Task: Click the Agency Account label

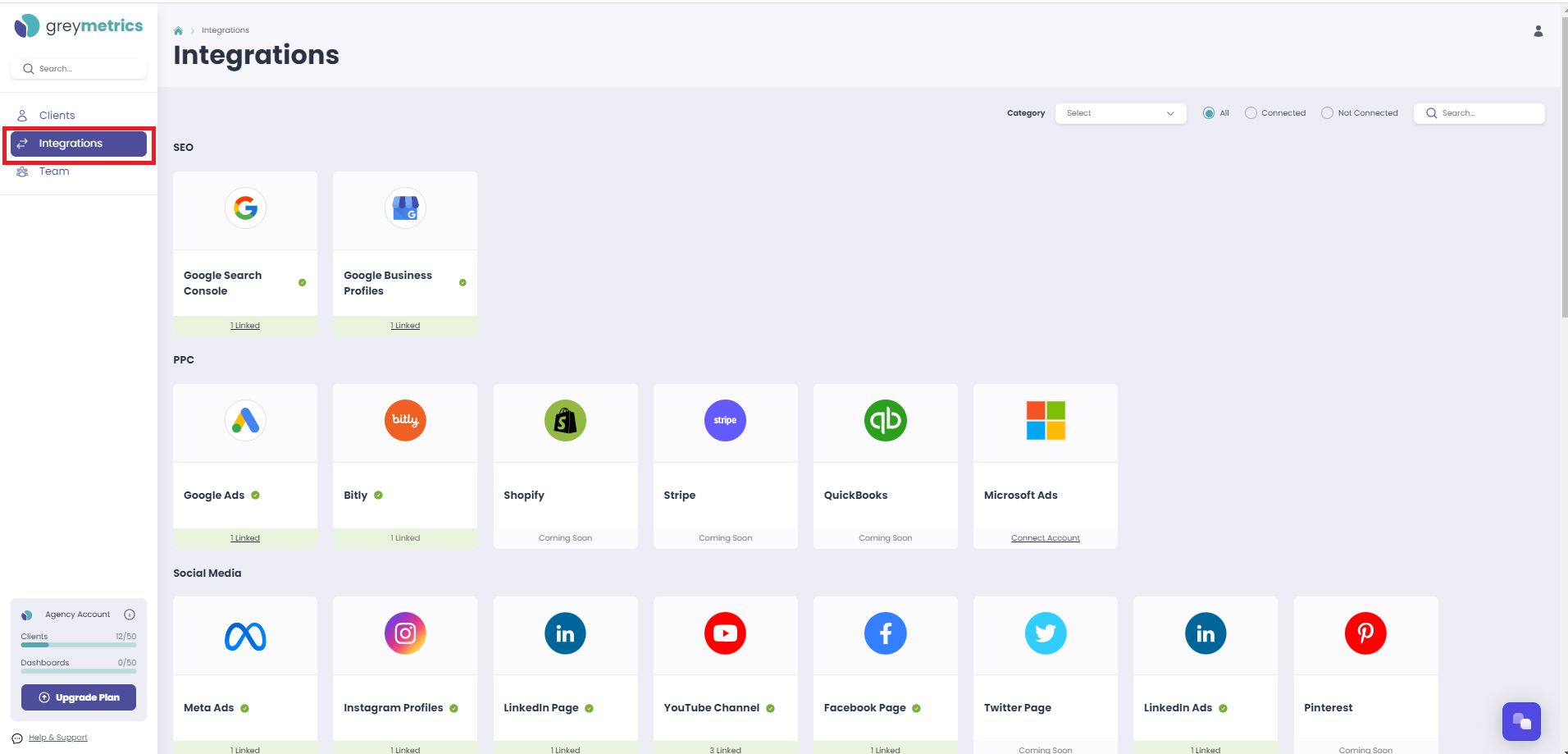Action: click(x=78, y=615)
